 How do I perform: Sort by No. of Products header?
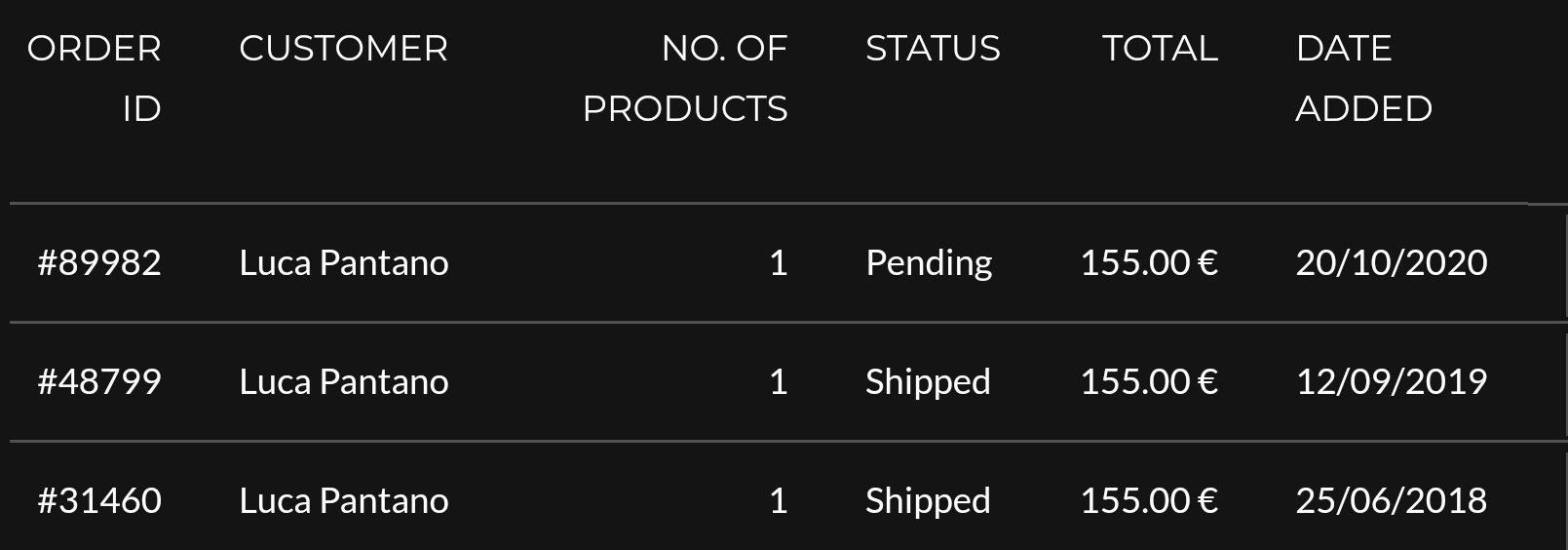(x=685, y=78)
